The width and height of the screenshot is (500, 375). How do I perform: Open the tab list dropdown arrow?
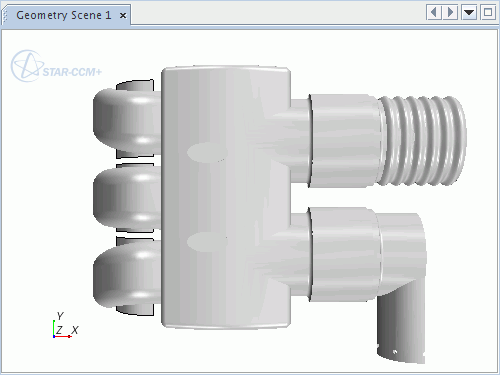pyautogui.click(x=469, y=13)
